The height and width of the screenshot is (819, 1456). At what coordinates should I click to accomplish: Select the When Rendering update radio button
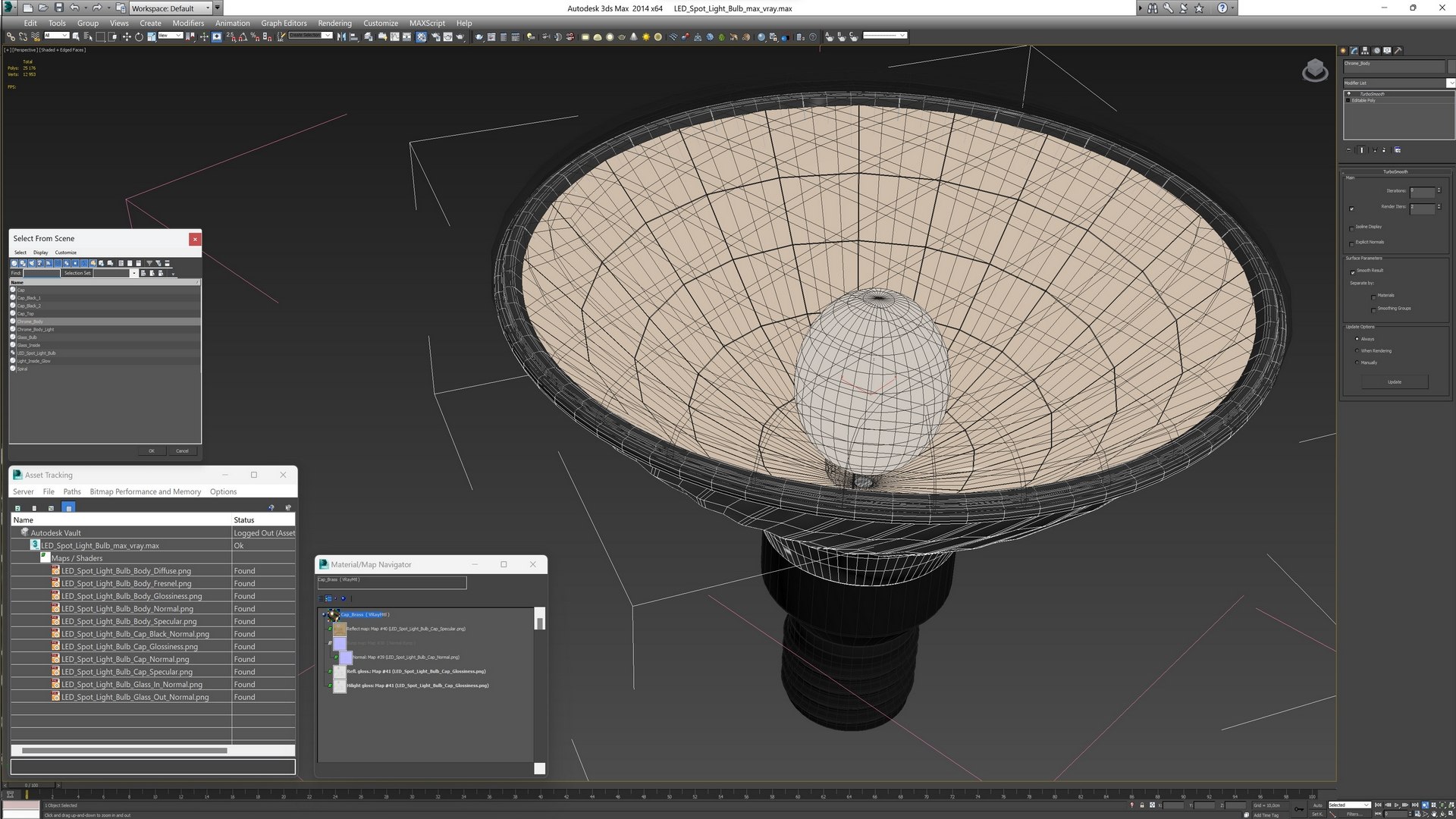1357,351
